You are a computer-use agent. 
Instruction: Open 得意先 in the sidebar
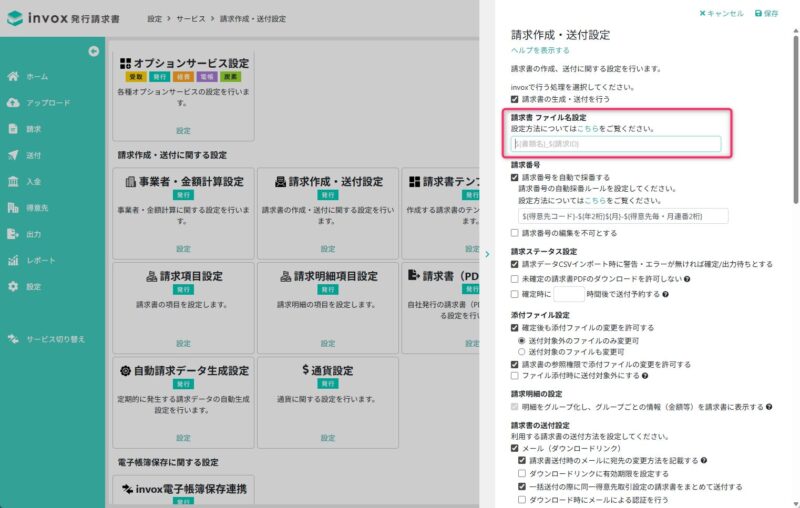tap(37, 208)
